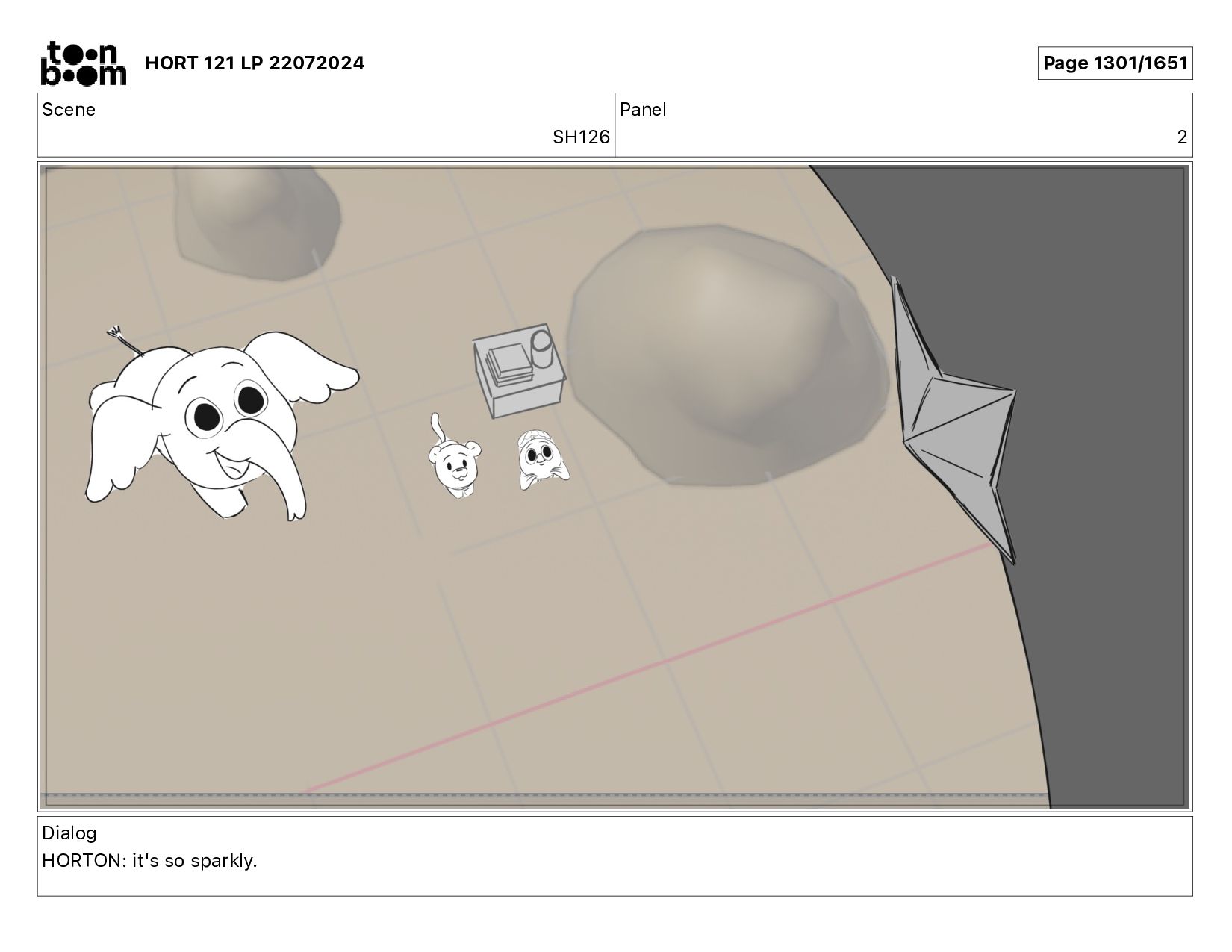Click the elephant character in the storyboard panel
The image size is (1232, 952).
221,423
